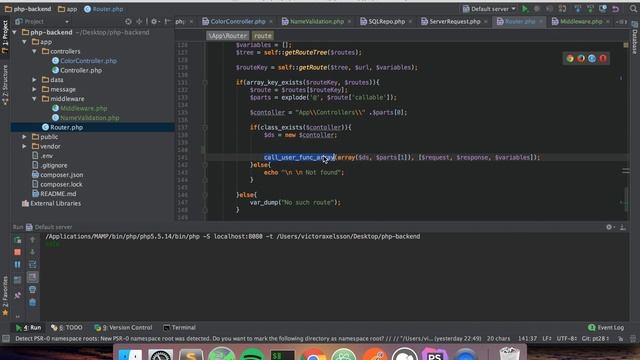Toggle soft-wrap icon in Run panel

tap(33, 265)
